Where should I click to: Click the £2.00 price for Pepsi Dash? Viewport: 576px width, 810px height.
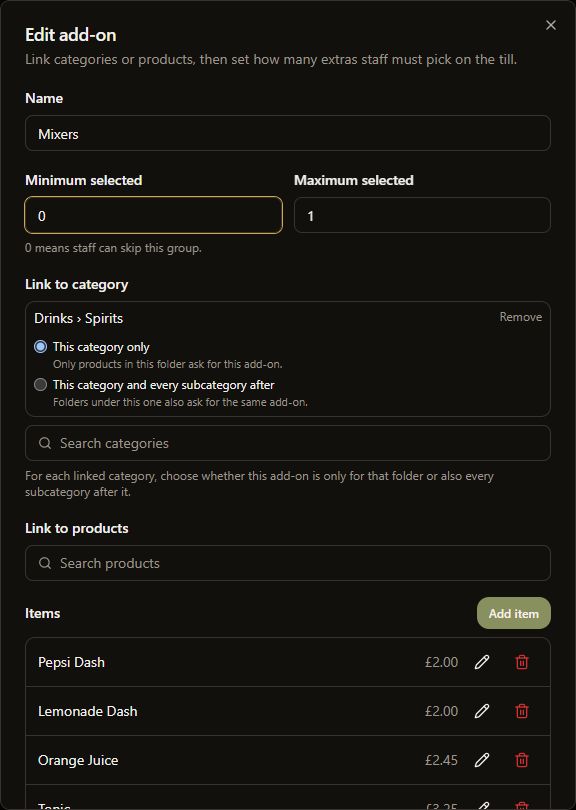pyautogui.click(x=441, y=662)
